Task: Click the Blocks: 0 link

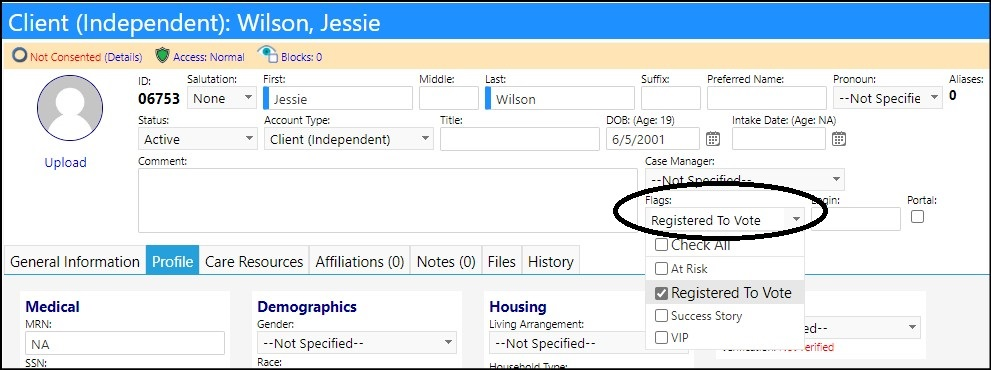Action: point(302,57)
